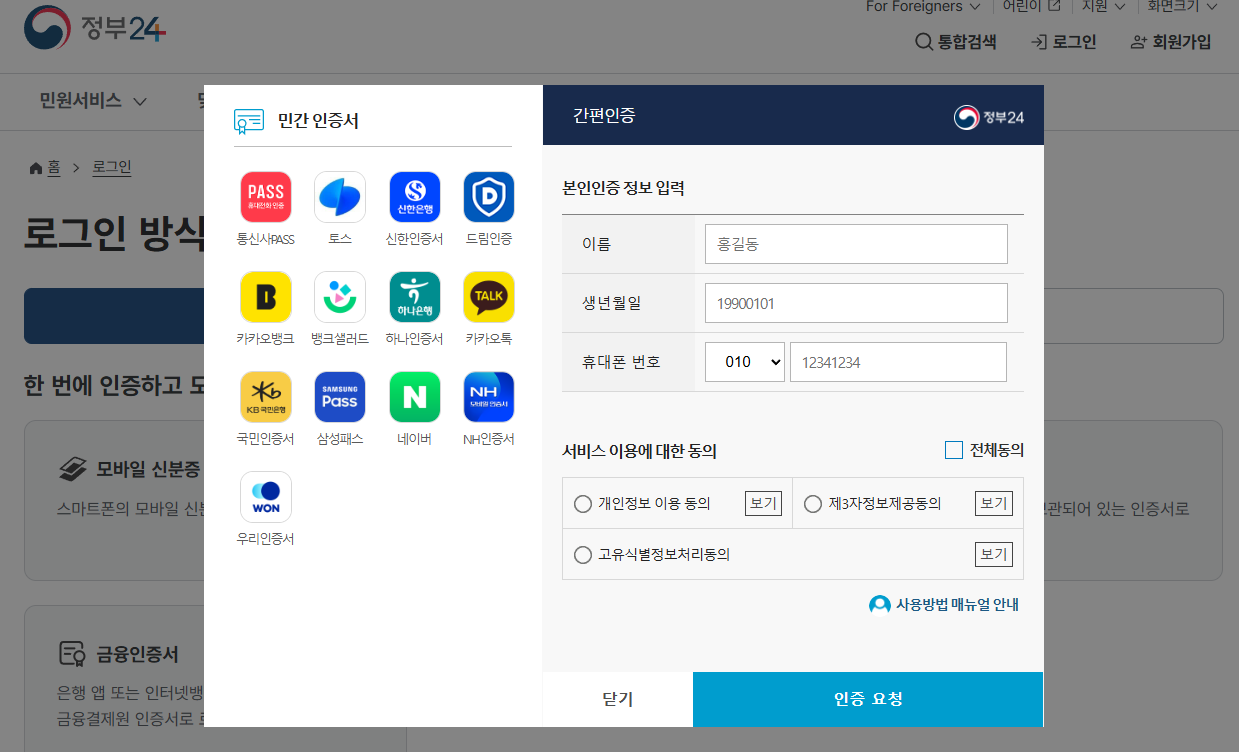Screen dimensions: 1239x752
Task: Select the 제3자정보제공동의 radio button
Action: (x=813, y=504)
